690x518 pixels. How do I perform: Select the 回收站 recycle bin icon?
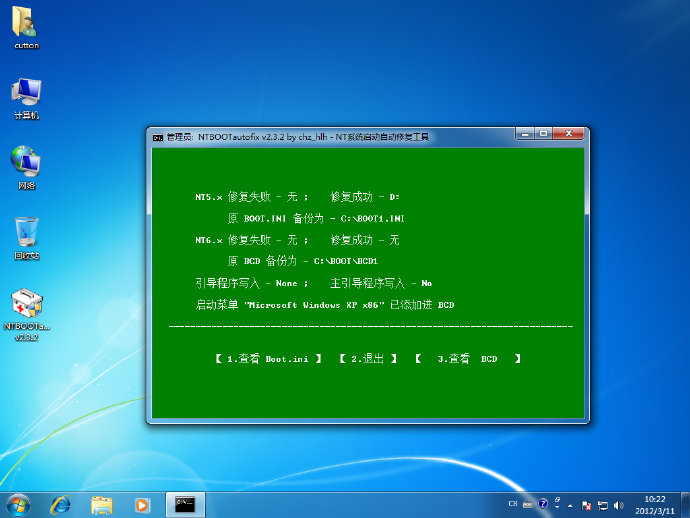[x=26, y=238]
